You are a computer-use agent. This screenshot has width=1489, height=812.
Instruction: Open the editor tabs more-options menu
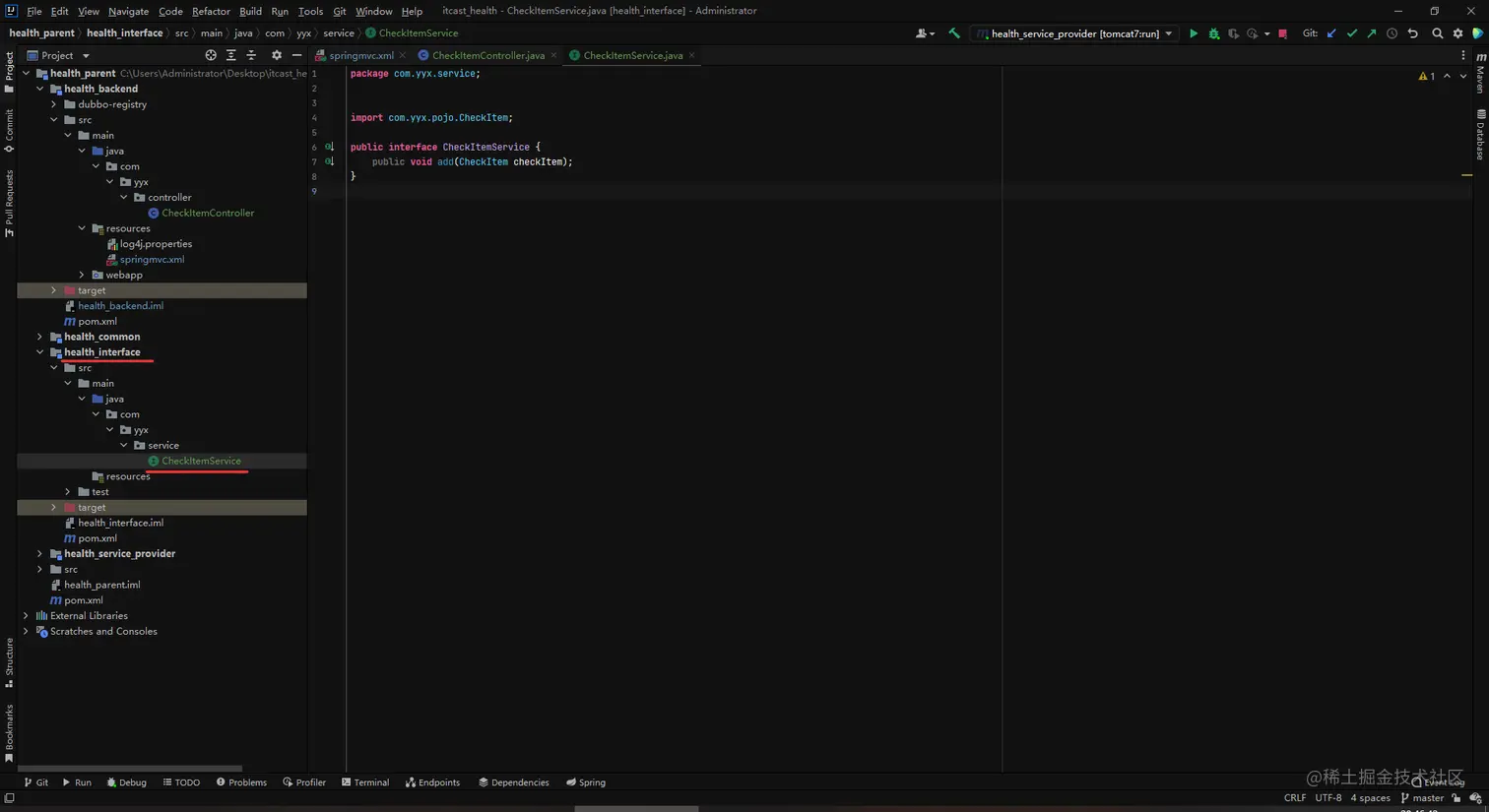pos(1462,55)
